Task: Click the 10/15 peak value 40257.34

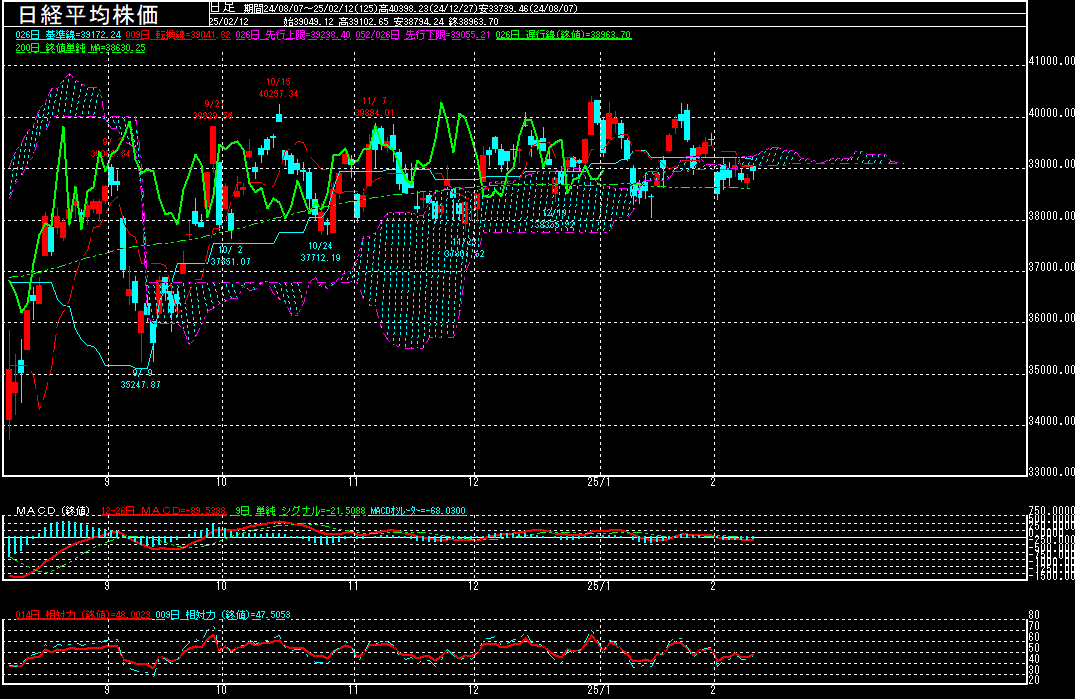Action: tap(279, 94)
